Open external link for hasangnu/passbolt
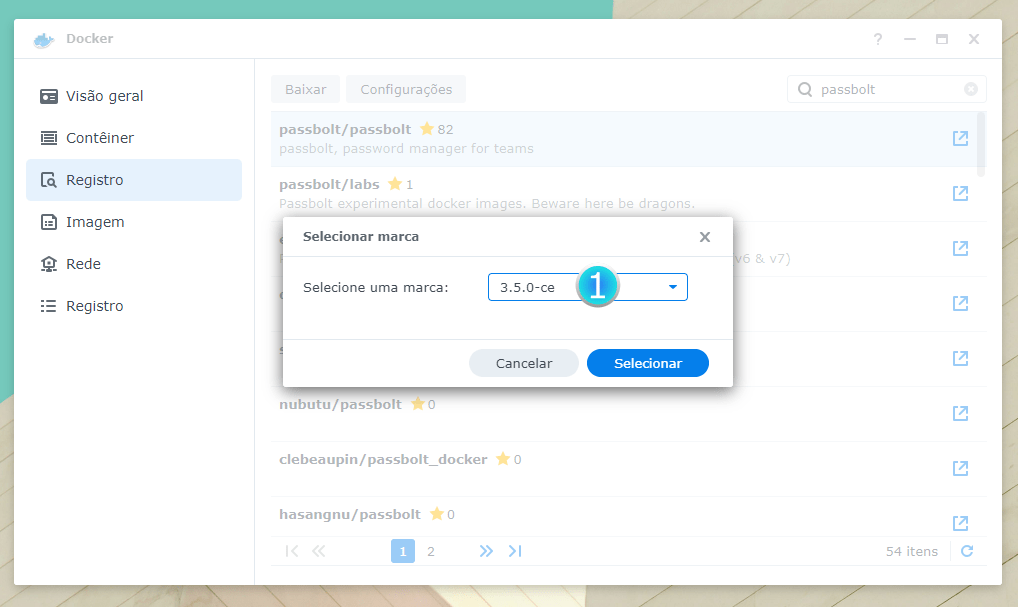This screenshot has width=1018, height=607. pyautogui.click(x=960, y=523)
